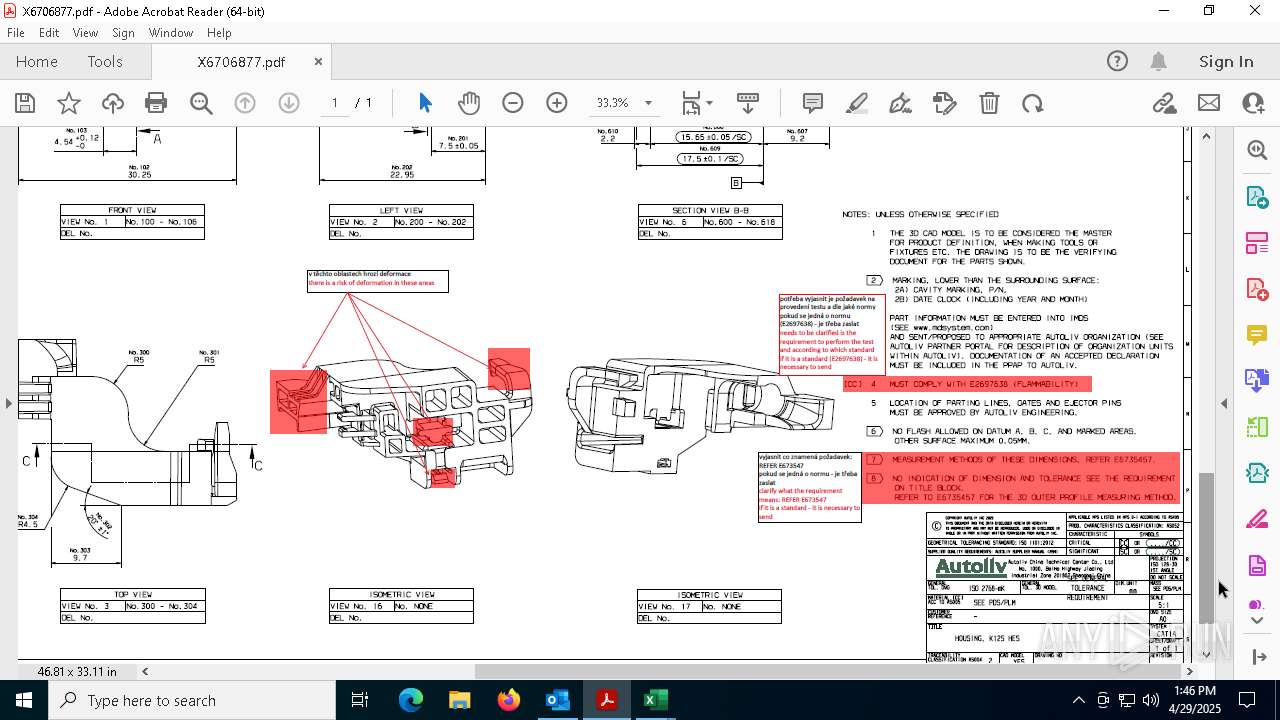Open Outlook from the taskbar

[x=557, y=700]
